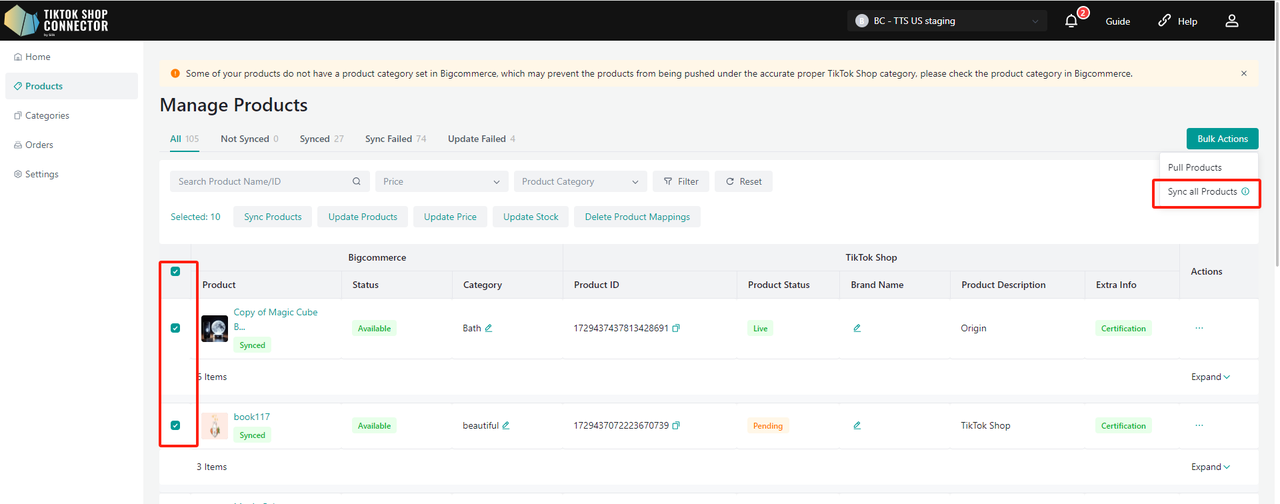This screenshot has width=1280, height=504.
Task: Dismiss the warning banner with X
Action: click(1244, 74)
